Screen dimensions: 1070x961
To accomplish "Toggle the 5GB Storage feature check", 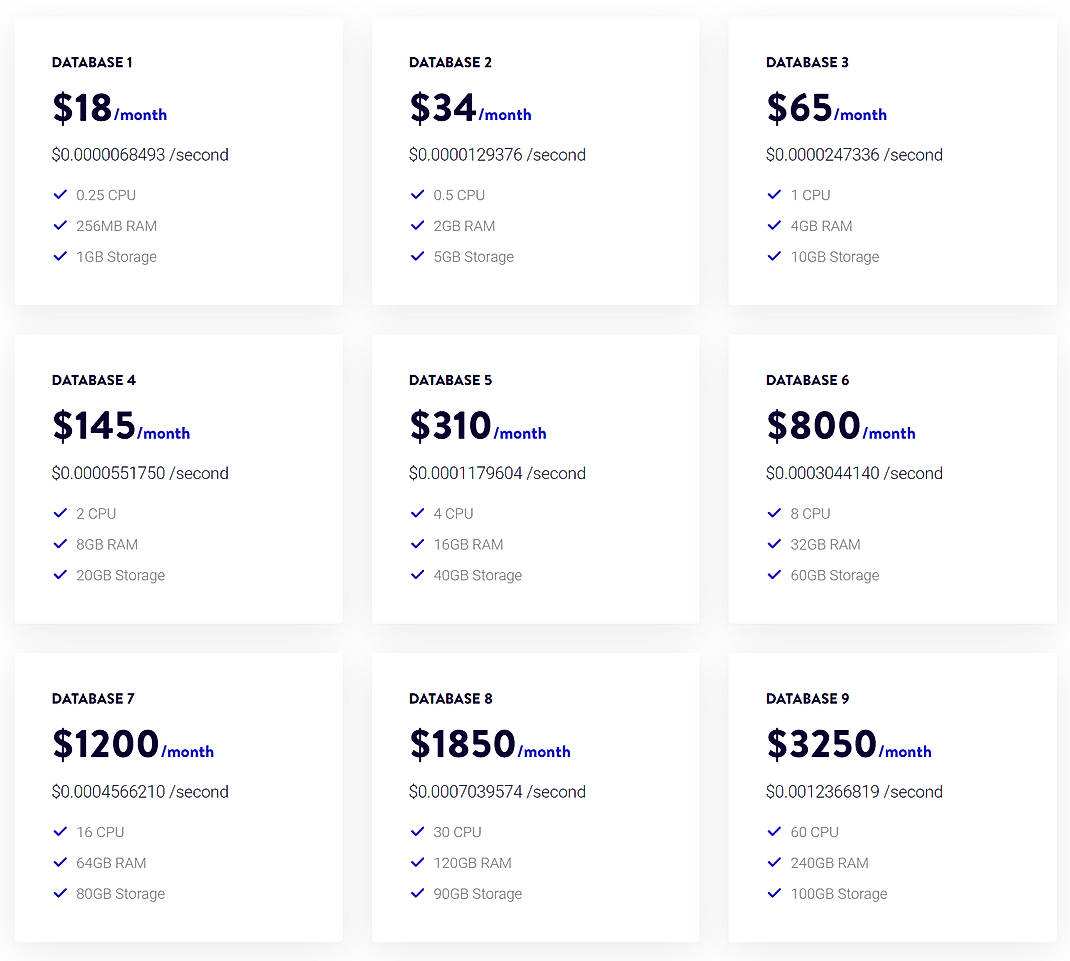I will [418, 257].
